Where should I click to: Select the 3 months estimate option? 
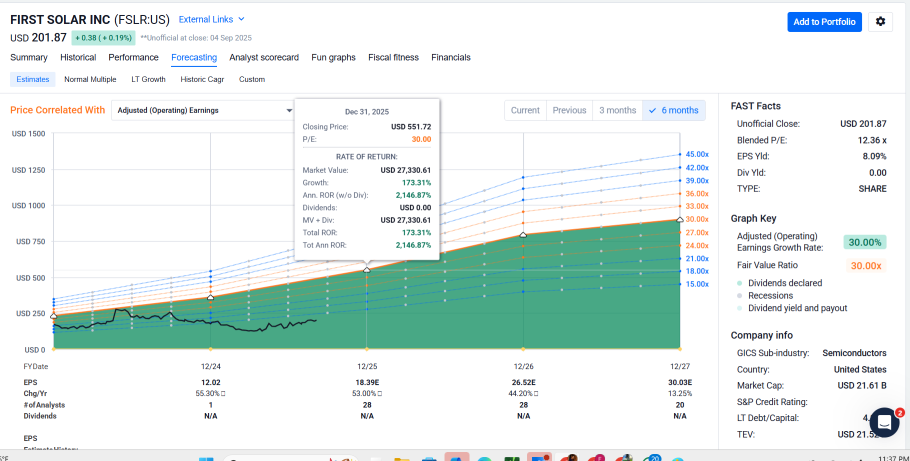click(617, 110)
